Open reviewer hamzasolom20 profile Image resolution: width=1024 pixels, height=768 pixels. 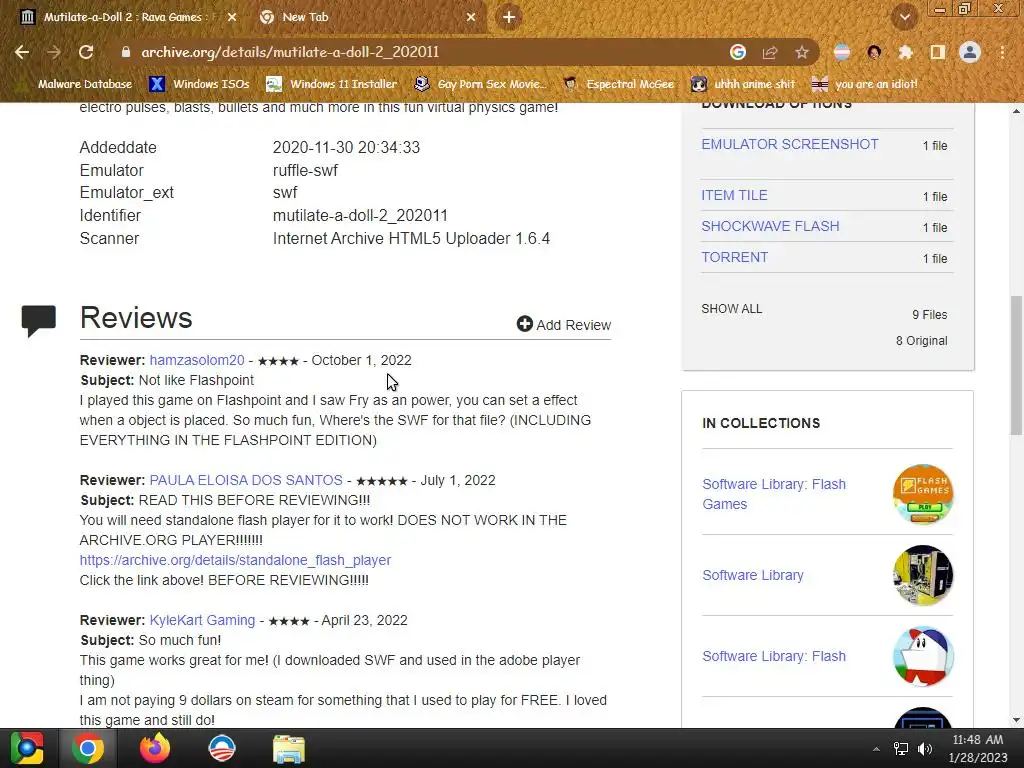pyautogui.click(x=197, y=360)
